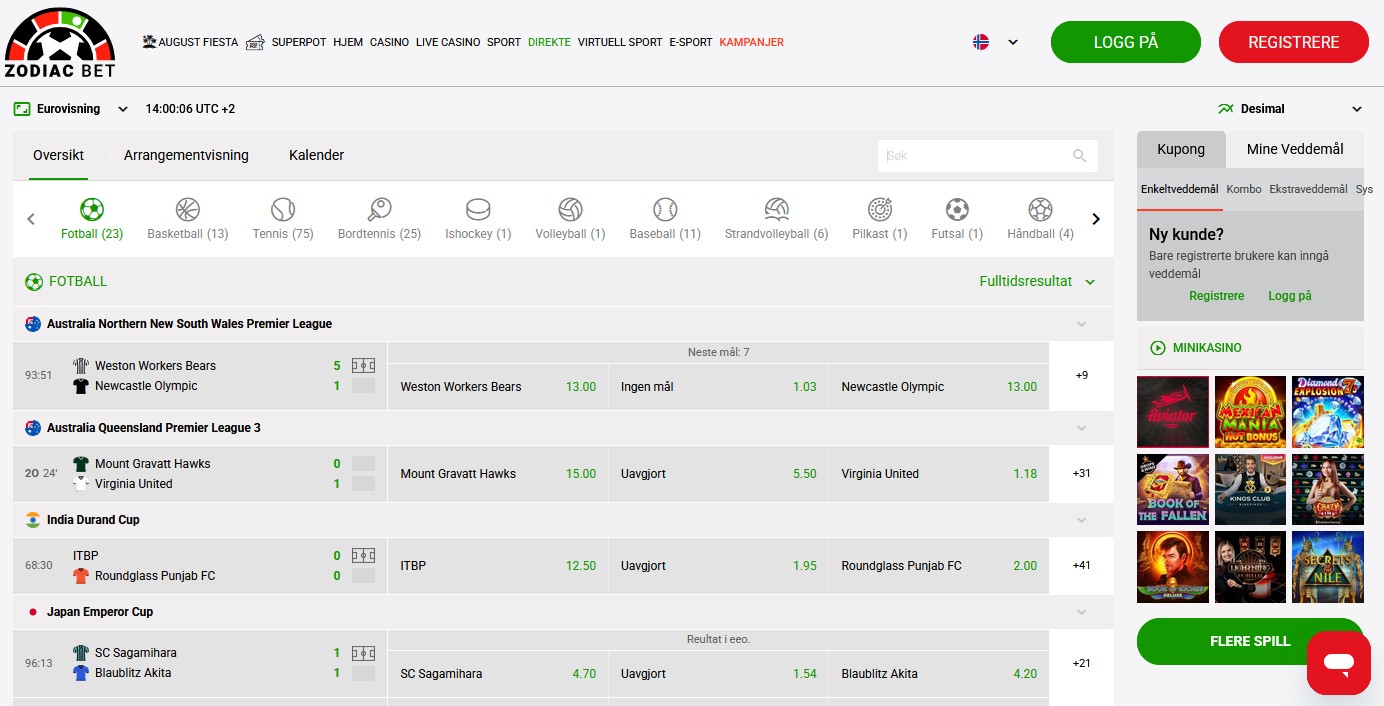Select the Basketball (13) sport icon
Image resolution: width=1384 pixels, height=706 pixels.
(187, 209)
